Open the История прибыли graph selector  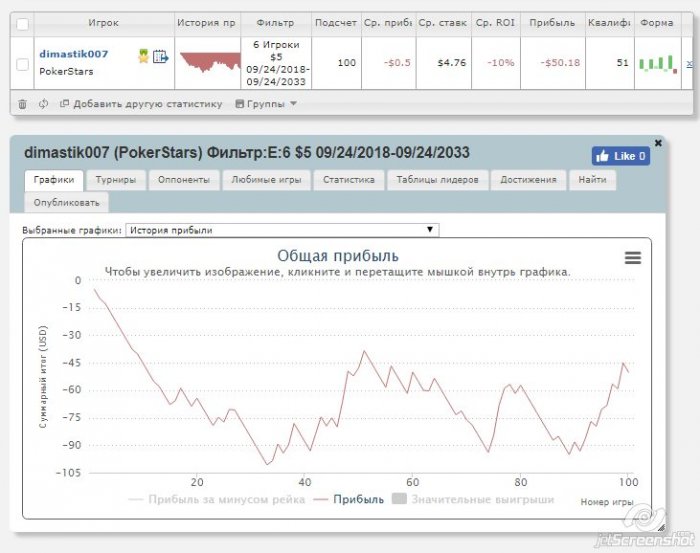click(282, 230)
